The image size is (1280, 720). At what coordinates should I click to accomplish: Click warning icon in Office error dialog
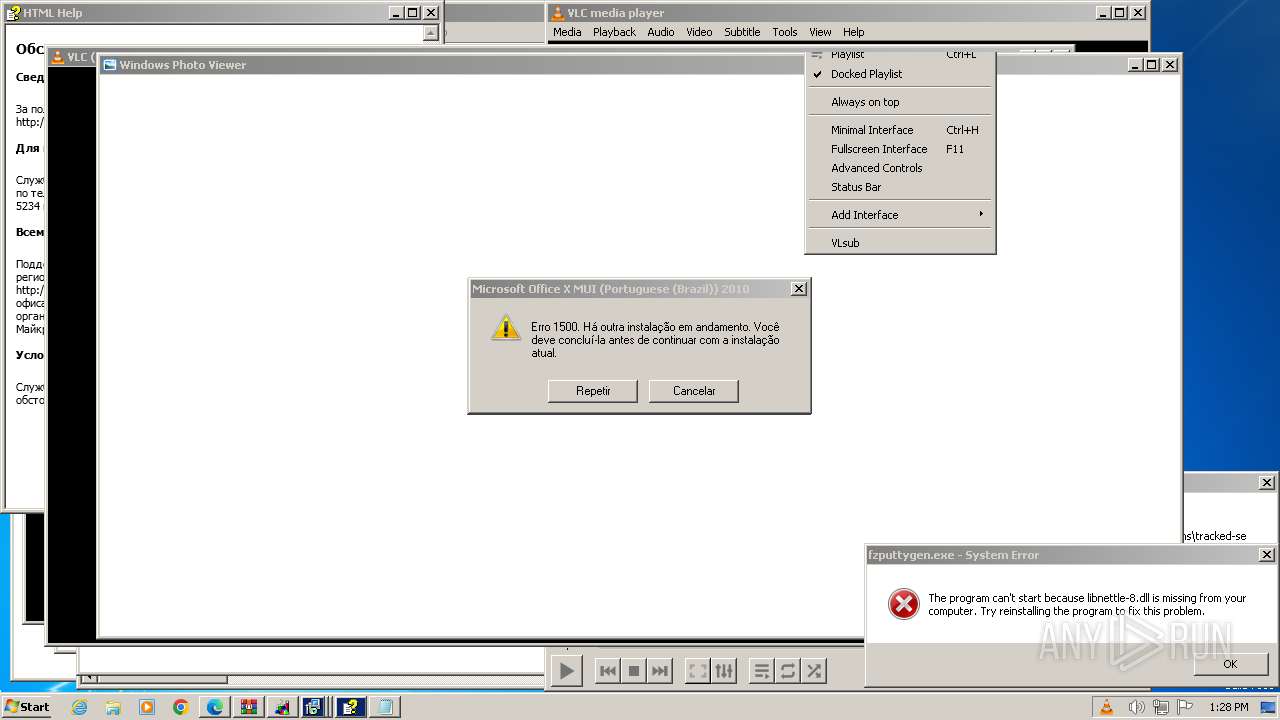pyautogui.click(x=506, y=328)
